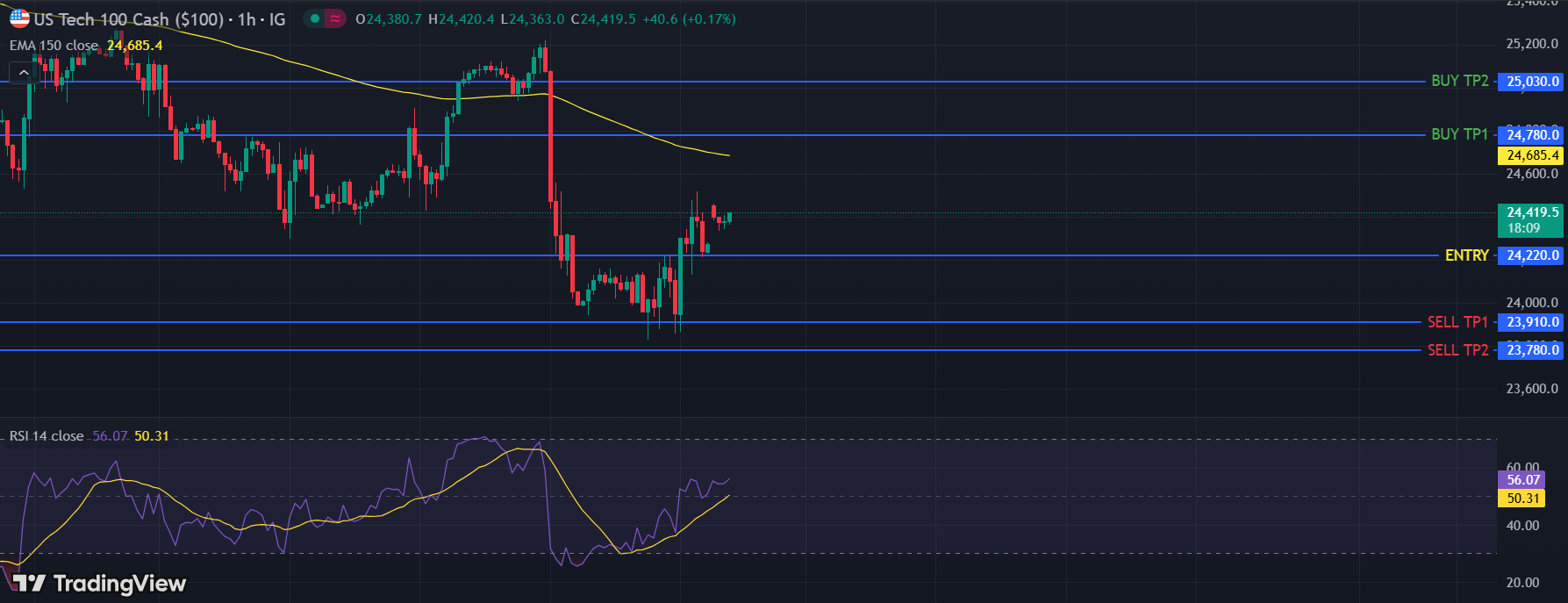Select the RSI 14 close indicator legend

click(x=47, y=436)
